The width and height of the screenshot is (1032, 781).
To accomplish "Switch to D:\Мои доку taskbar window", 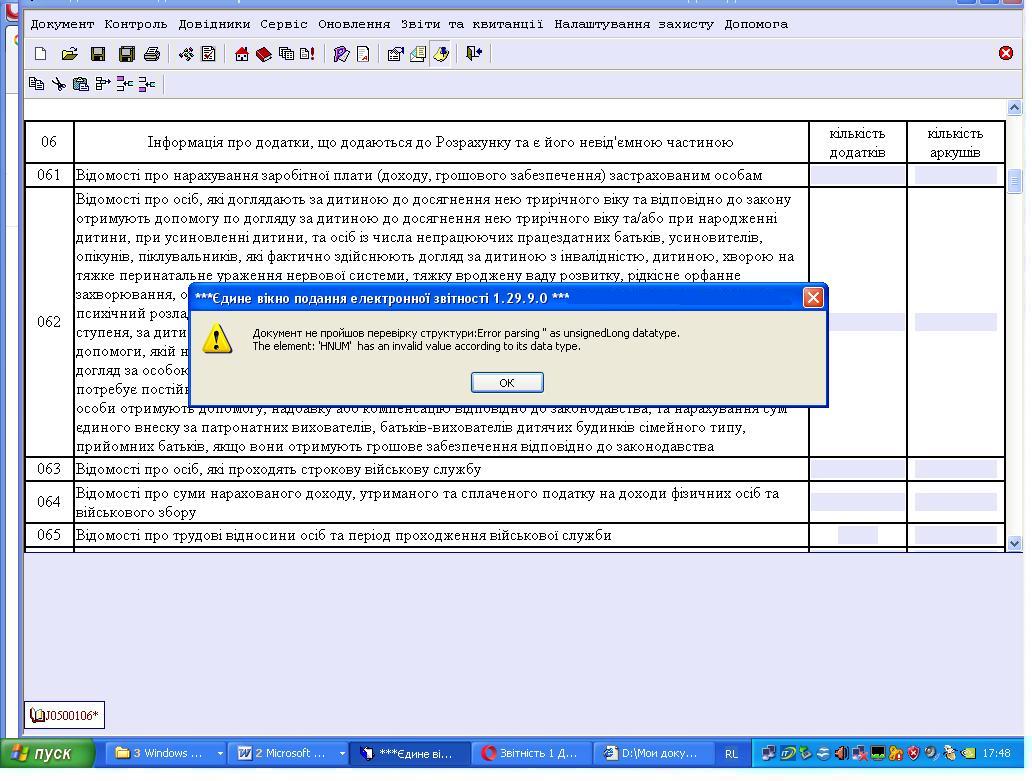I will click(652, 753).
